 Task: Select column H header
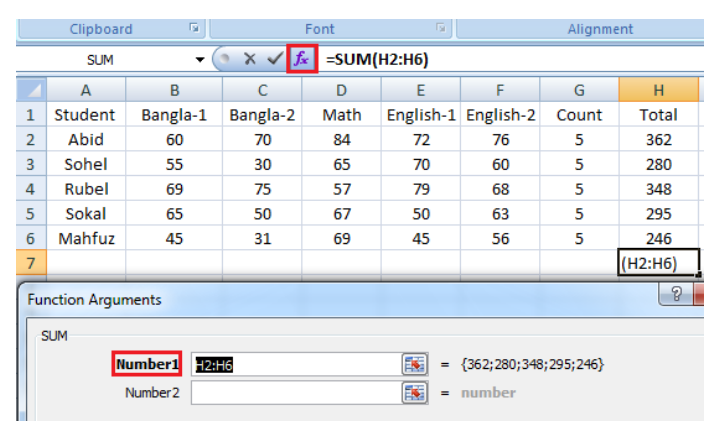click(x=658, y=89)
